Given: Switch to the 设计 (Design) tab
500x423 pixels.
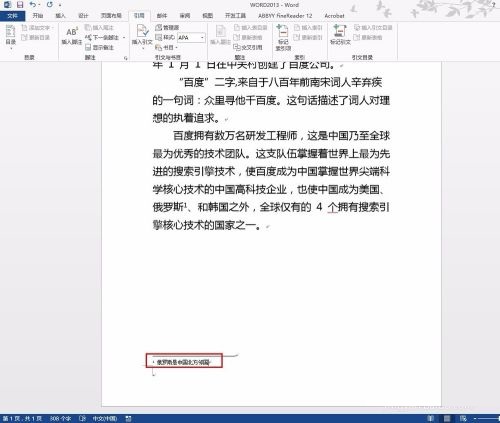Looking at the screenshot, I should [x=83, y=16].
